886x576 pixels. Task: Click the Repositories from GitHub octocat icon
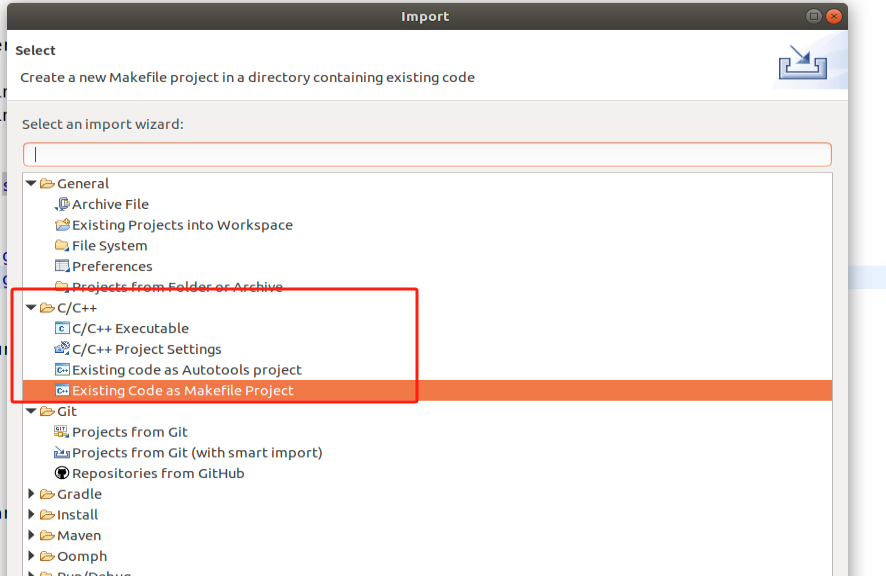pos(62,473)
